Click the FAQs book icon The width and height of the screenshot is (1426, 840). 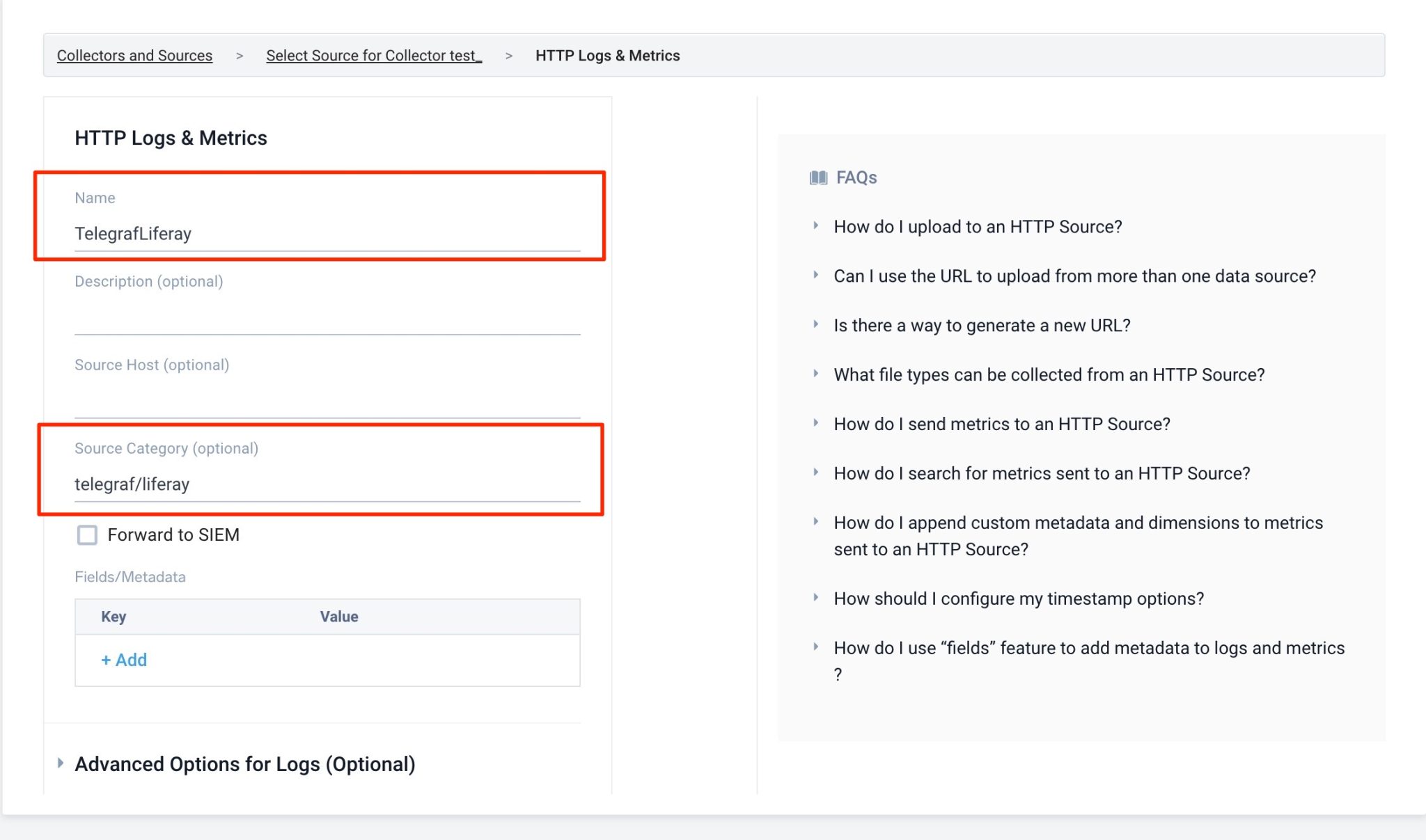click(x=818, y=177)
